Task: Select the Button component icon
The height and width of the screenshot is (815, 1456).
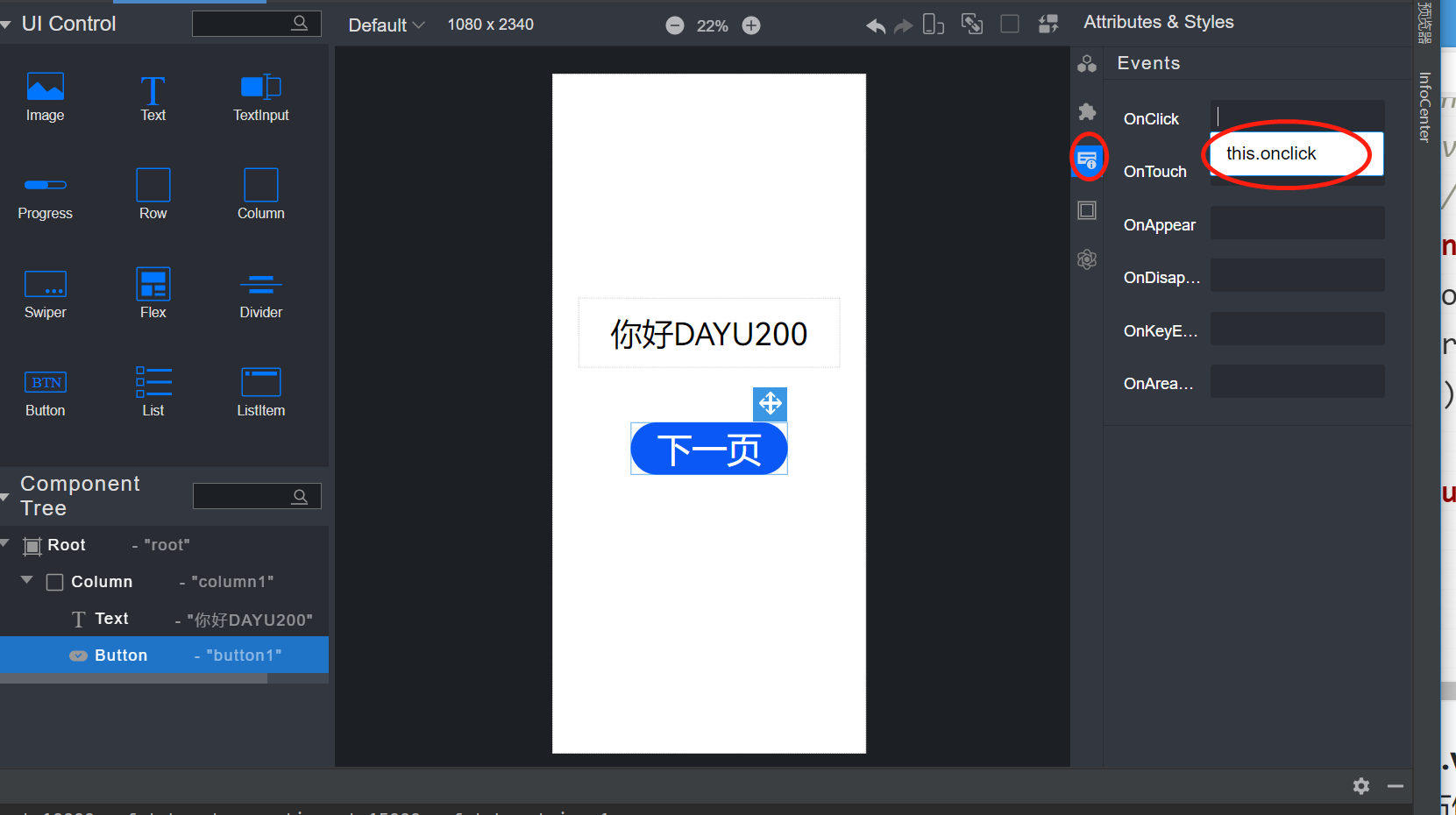Action: pos(46,382)
